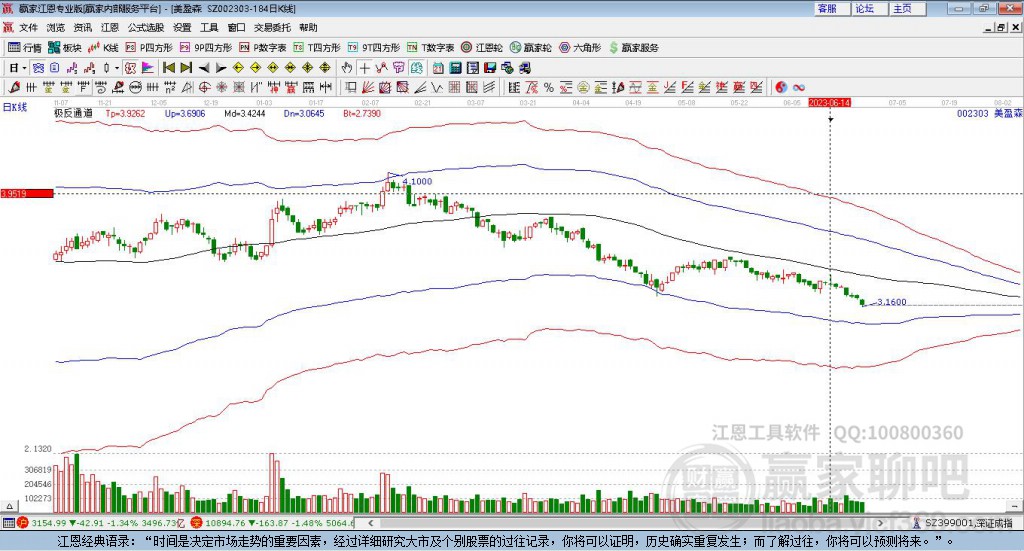Open the 板块 sector view

pos(64,48)
